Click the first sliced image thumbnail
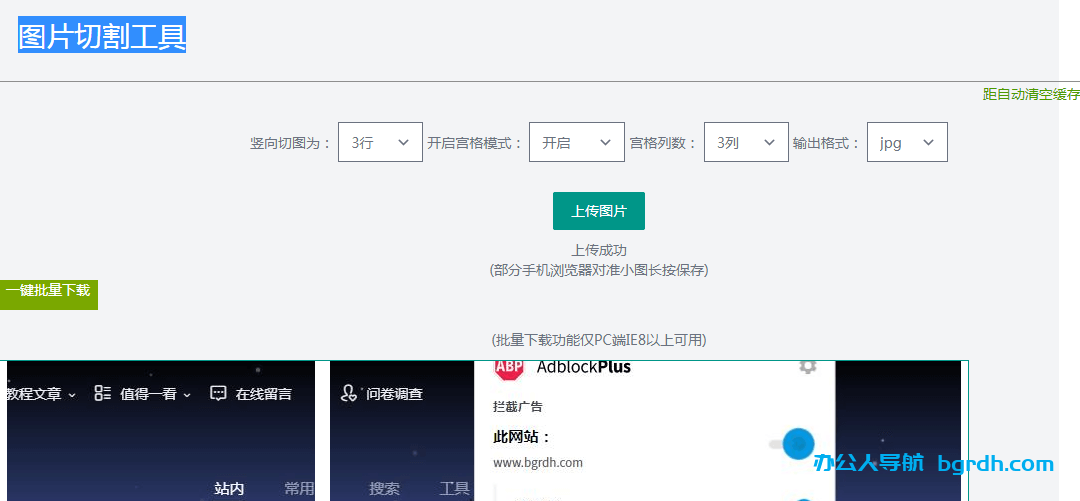The width and height of the screenshot is (1080, 501). (160, 440)
